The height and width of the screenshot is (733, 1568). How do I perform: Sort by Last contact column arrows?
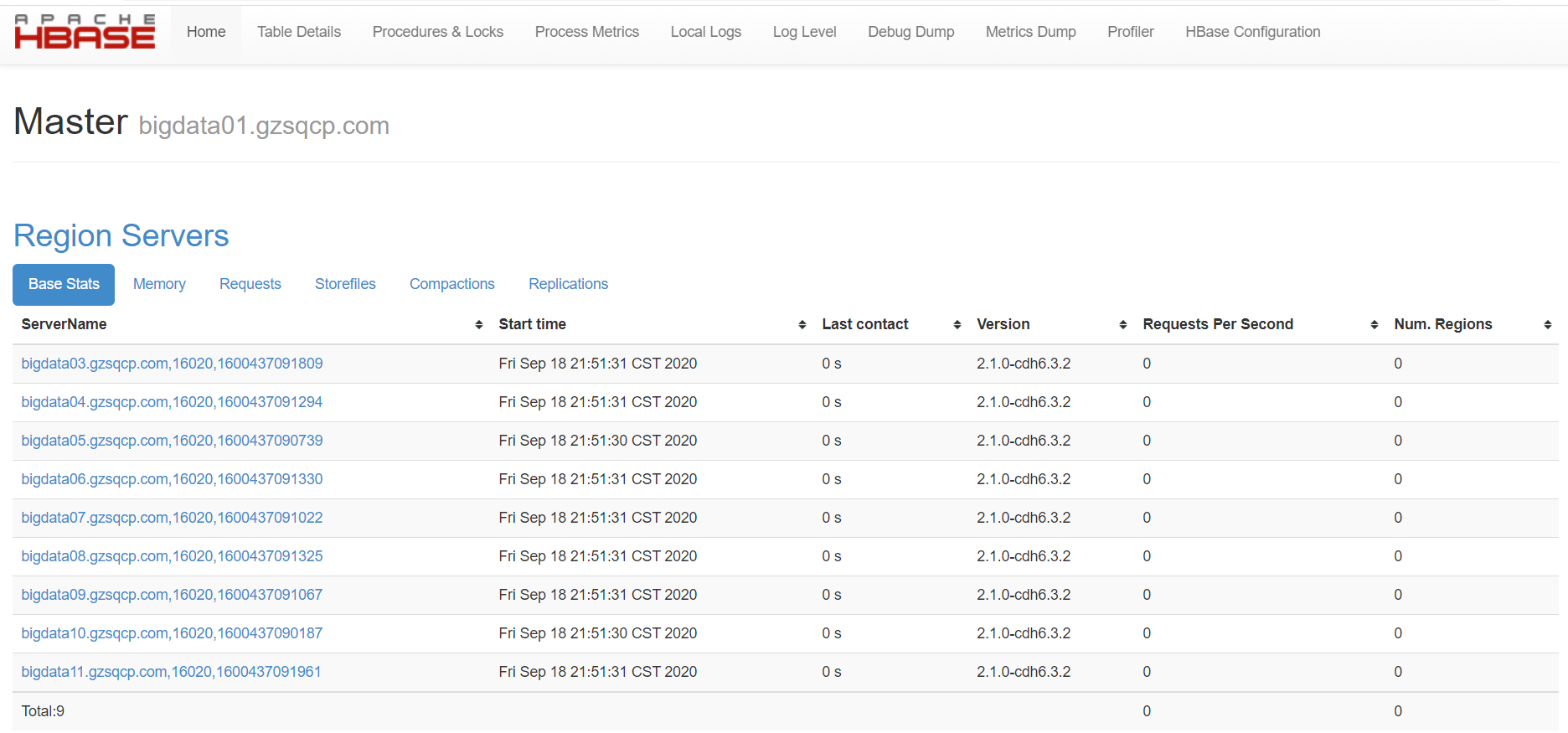[x=957, y=325]
